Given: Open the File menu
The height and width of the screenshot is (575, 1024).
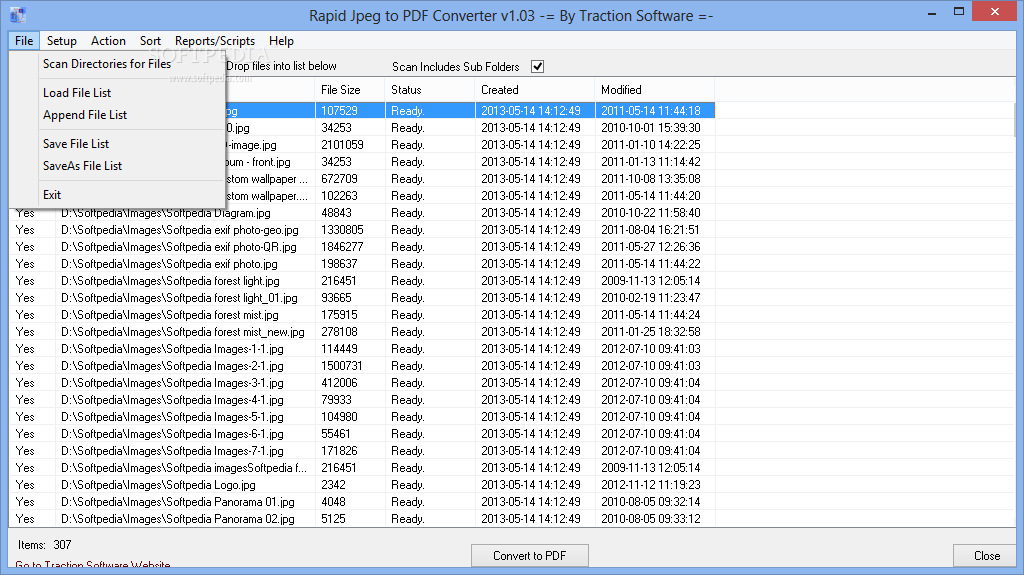Looking at the screenshot, I should (x=24, y=41).
